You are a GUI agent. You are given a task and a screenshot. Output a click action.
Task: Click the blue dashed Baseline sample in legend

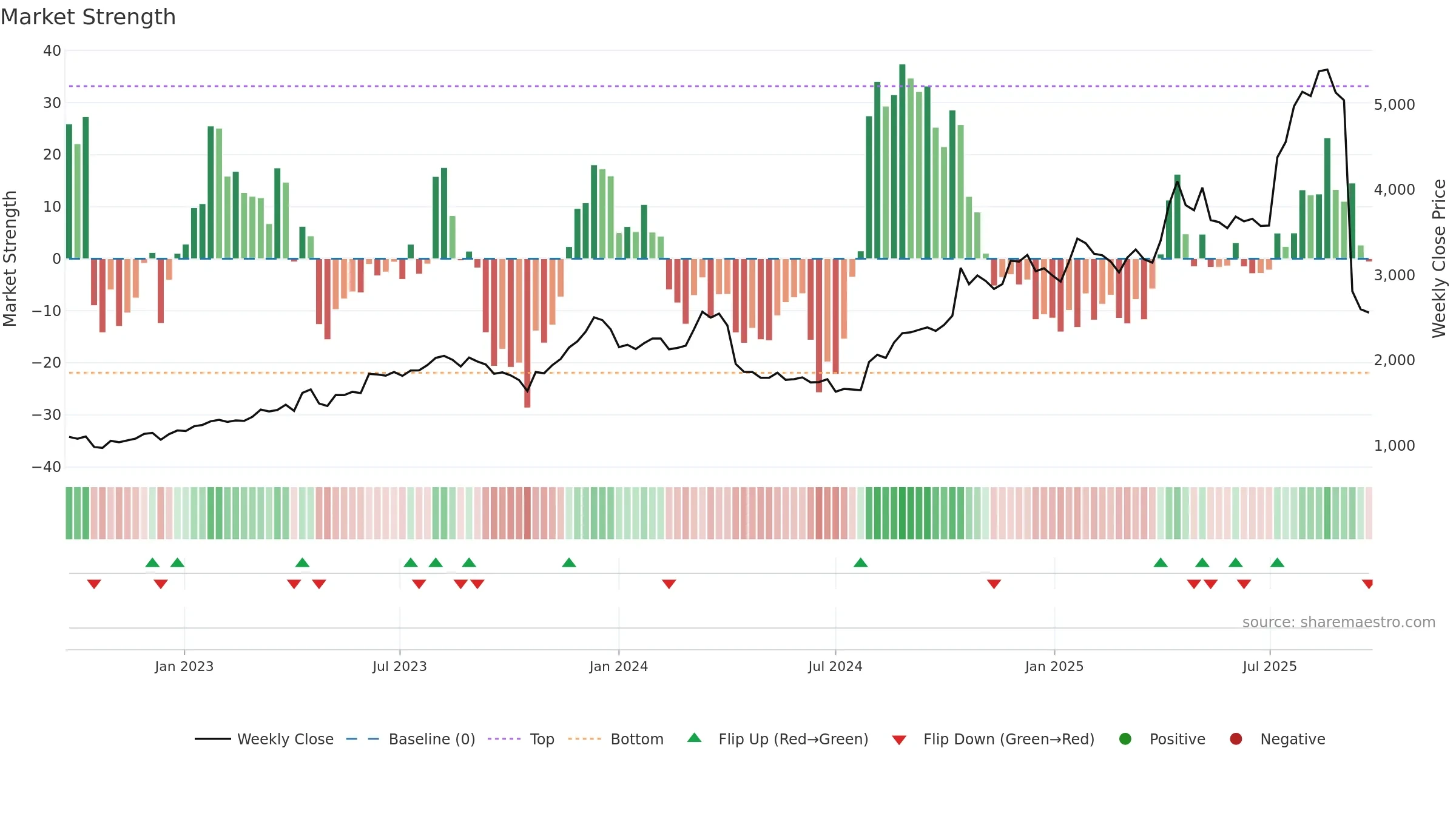(x=363, y=739)
